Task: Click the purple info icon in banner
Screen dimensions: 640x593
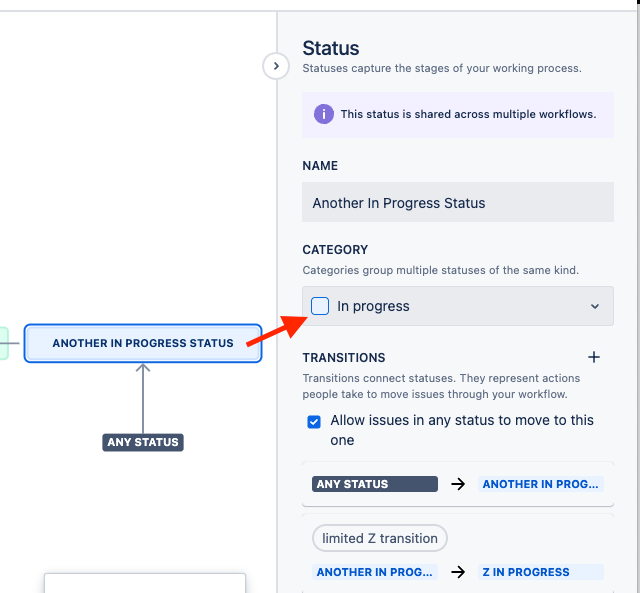Action: coord(324,114)
